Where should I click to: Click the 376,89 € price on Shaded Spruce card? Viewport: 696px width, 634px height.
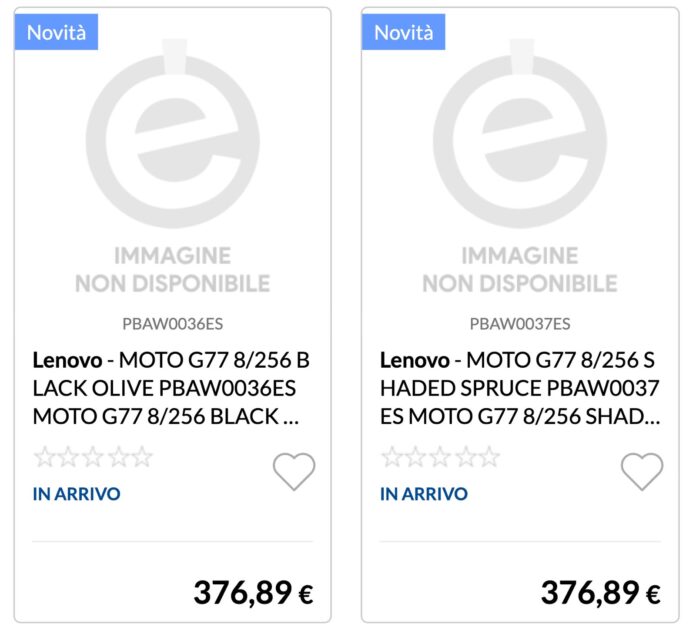600,593
